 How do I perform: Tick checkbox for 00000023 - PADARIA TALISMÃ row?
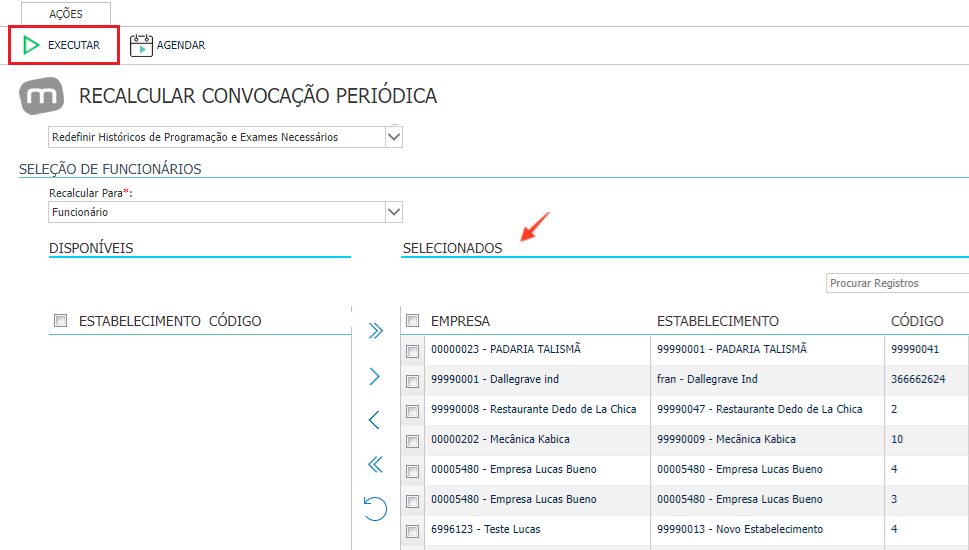(x=412, y=351)
